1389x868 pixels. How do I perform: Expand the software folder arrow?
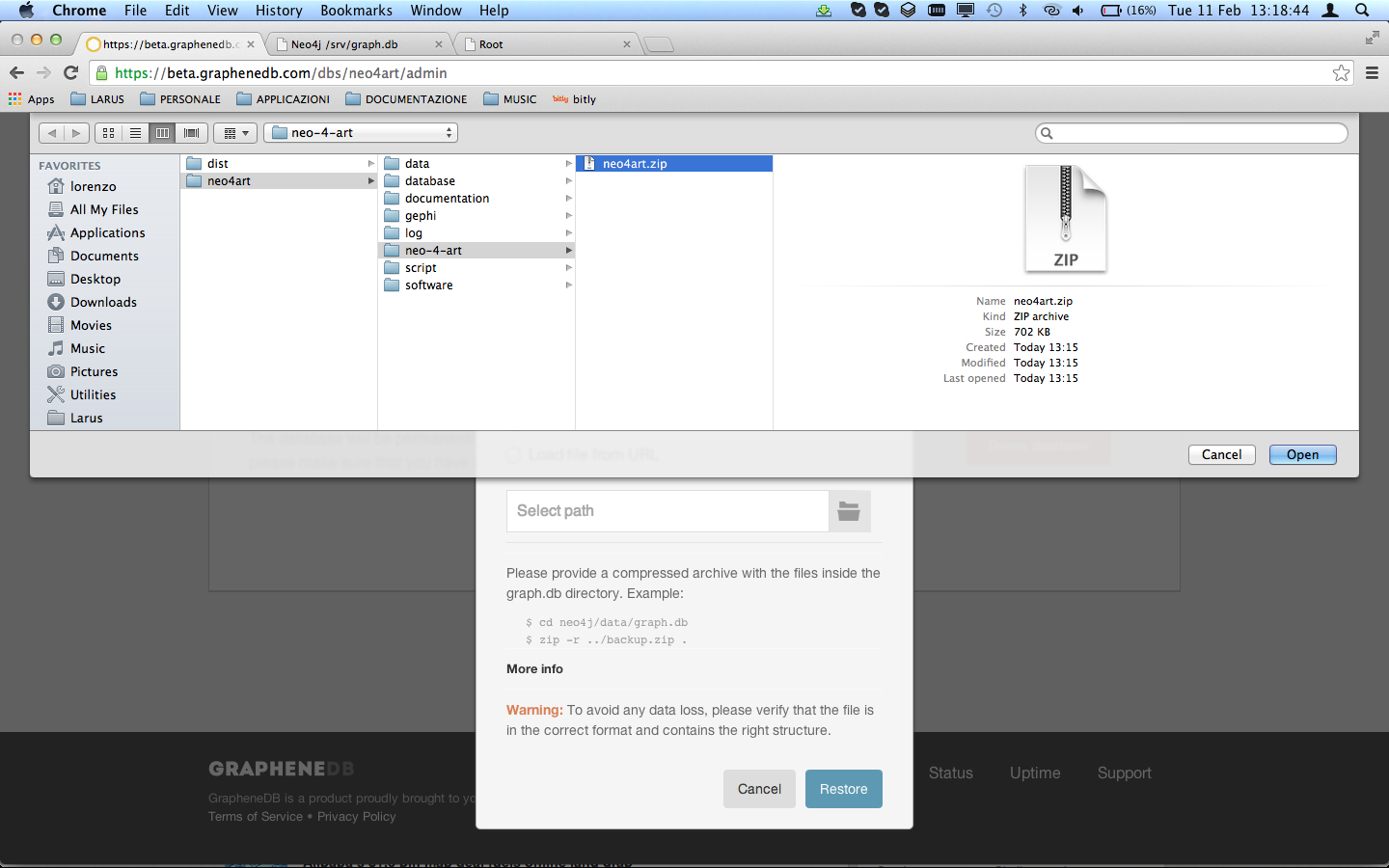click(568, 285)
